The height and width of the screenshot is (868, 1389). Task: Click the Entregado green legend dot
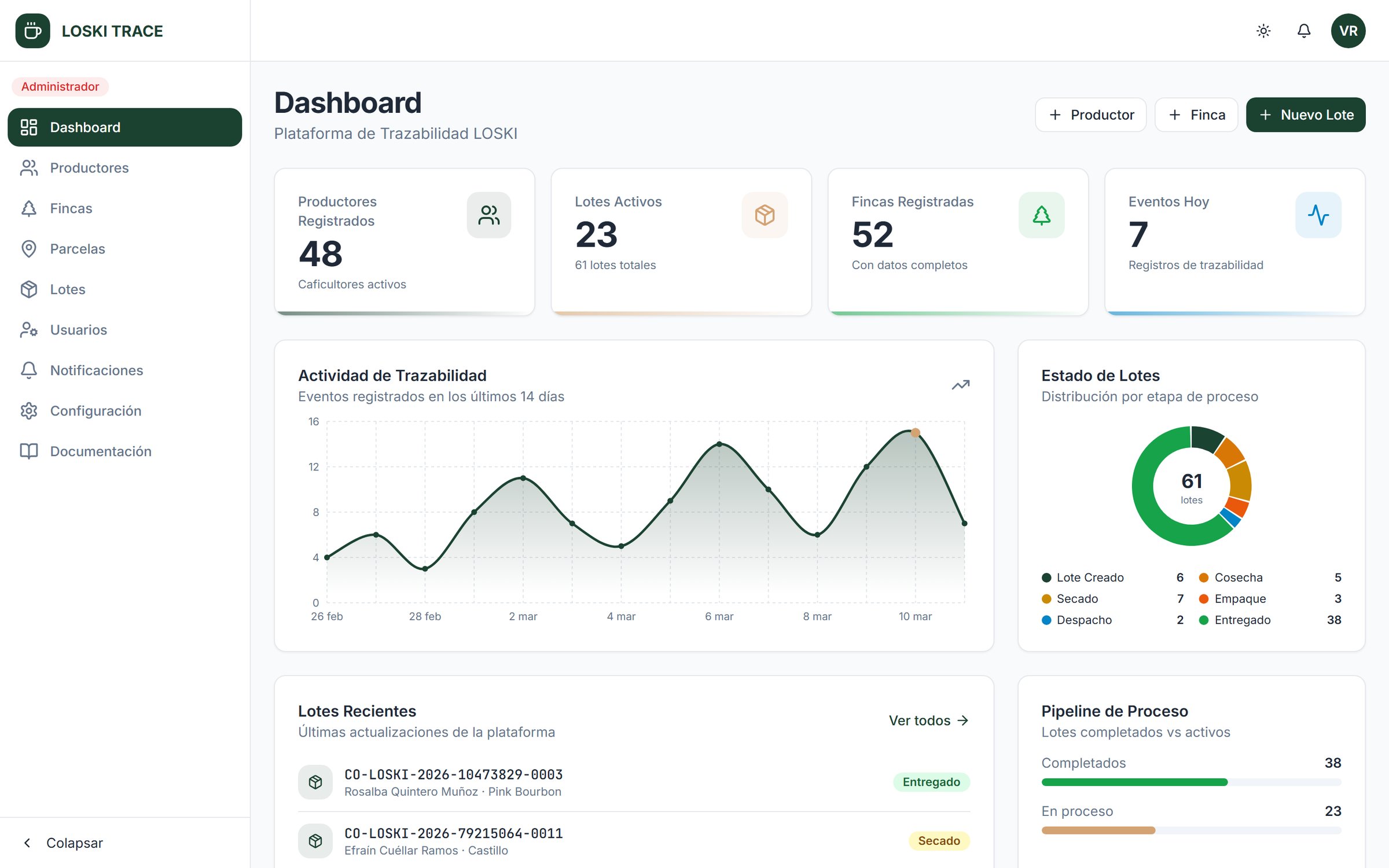[x=1204, y=620]
